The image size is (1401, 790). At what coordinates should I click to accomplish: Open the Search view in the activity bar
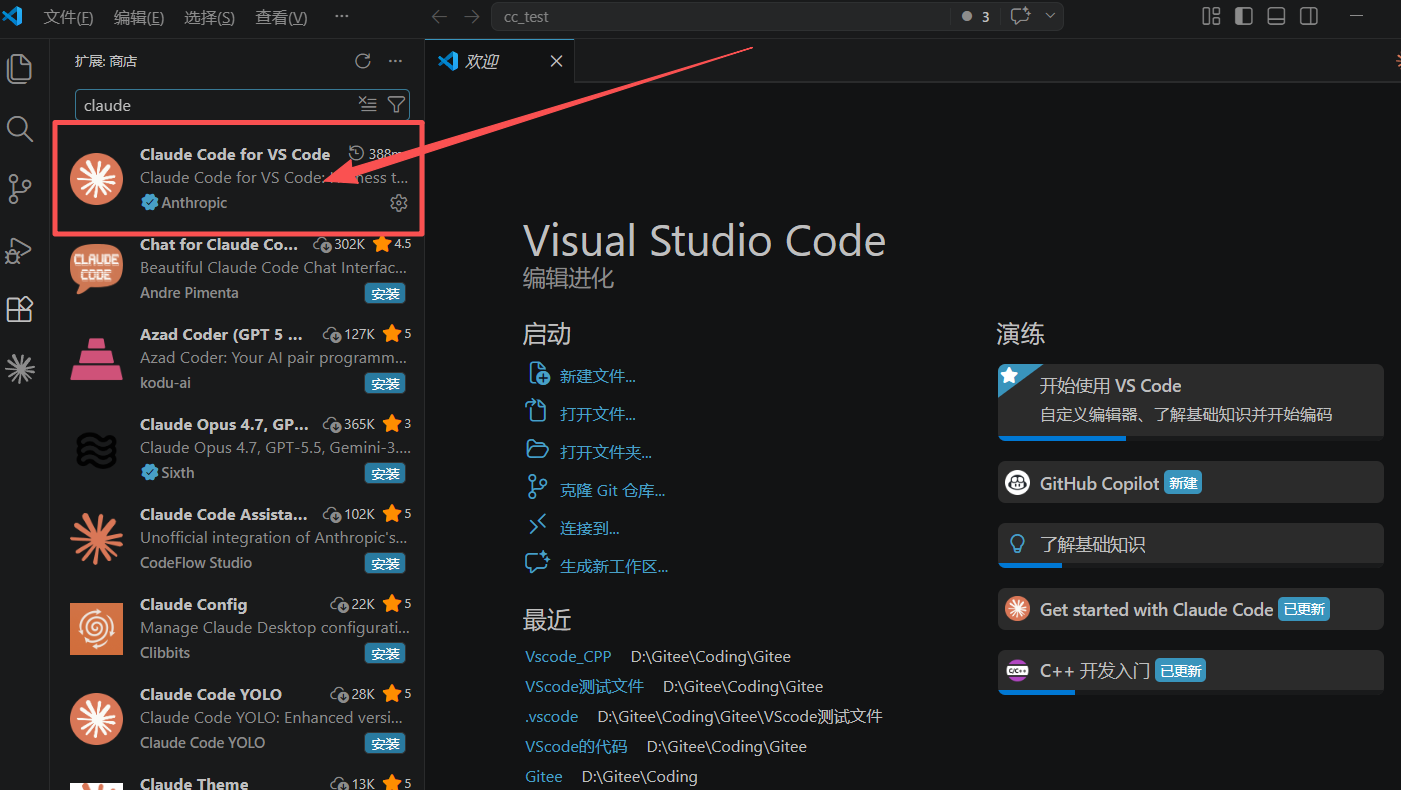(x=20, y=128)
